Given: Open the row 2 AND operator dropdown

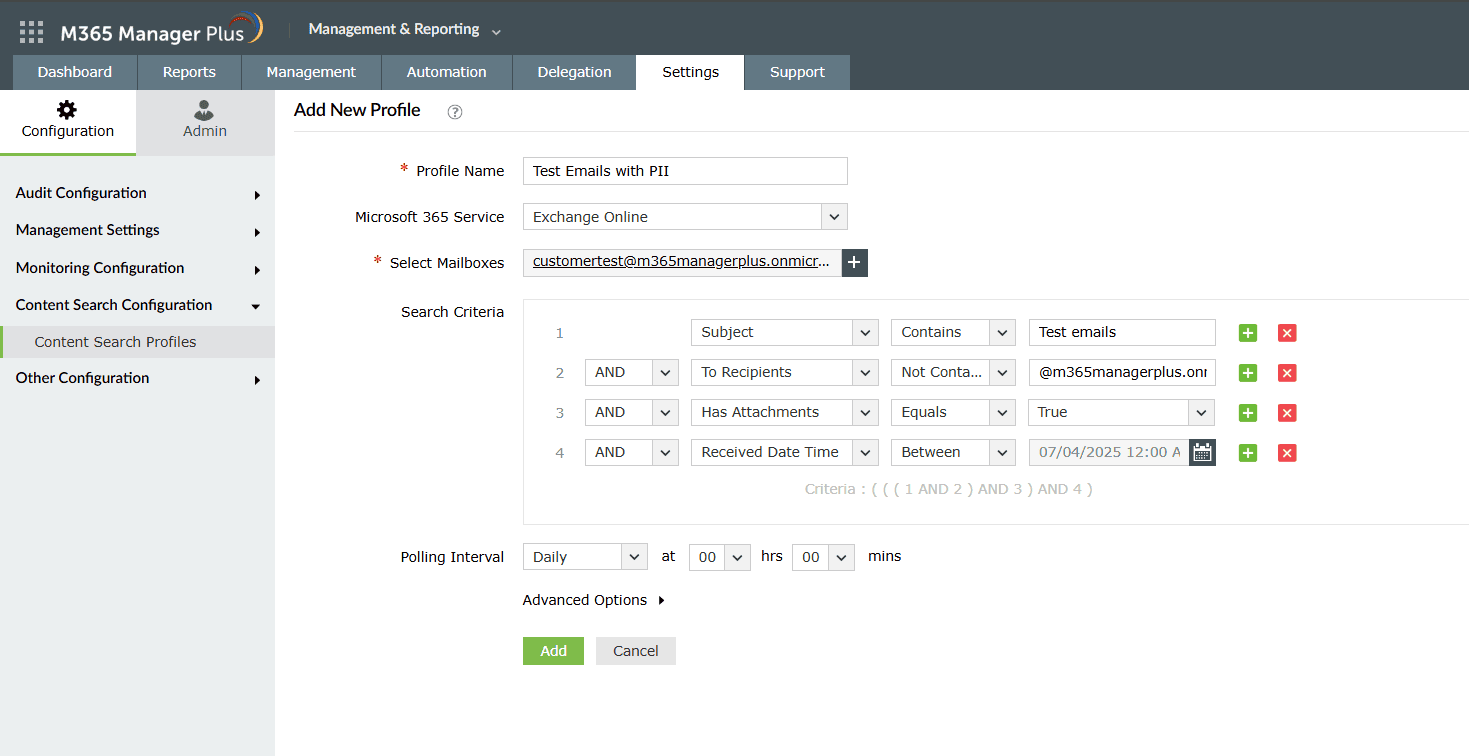Looking at the screenshot, I should click(632, 372).
